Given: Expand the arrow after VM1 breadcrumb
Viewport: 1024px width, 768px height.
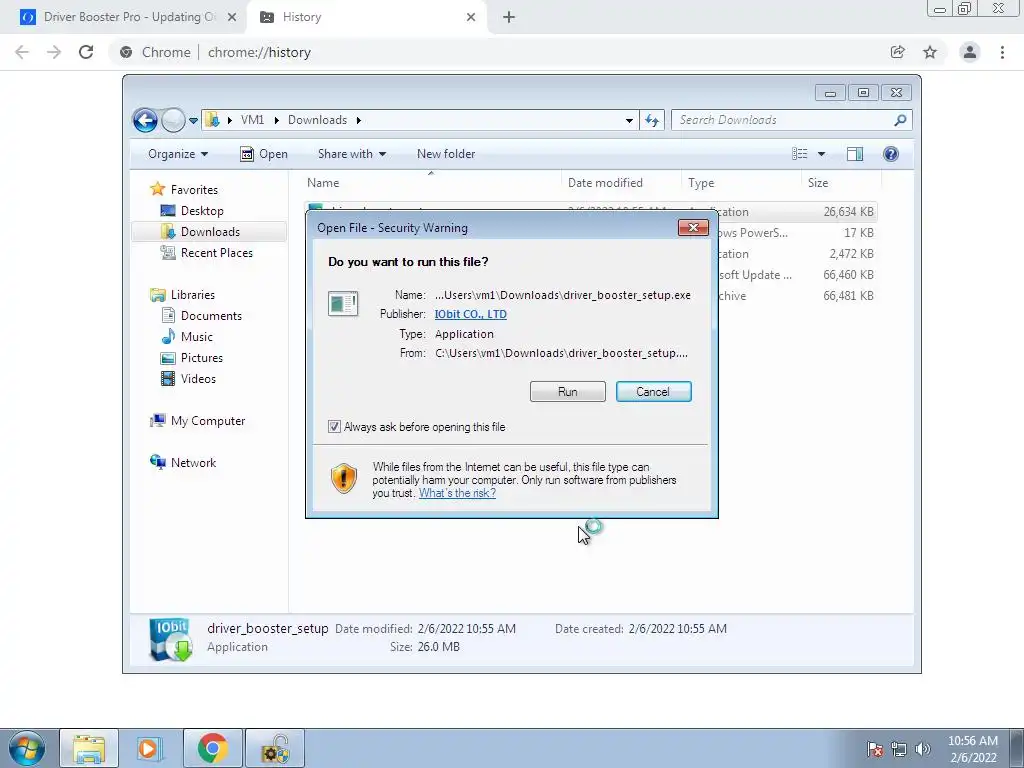Looking at the screenshot, I should click(x=276, y=120).
